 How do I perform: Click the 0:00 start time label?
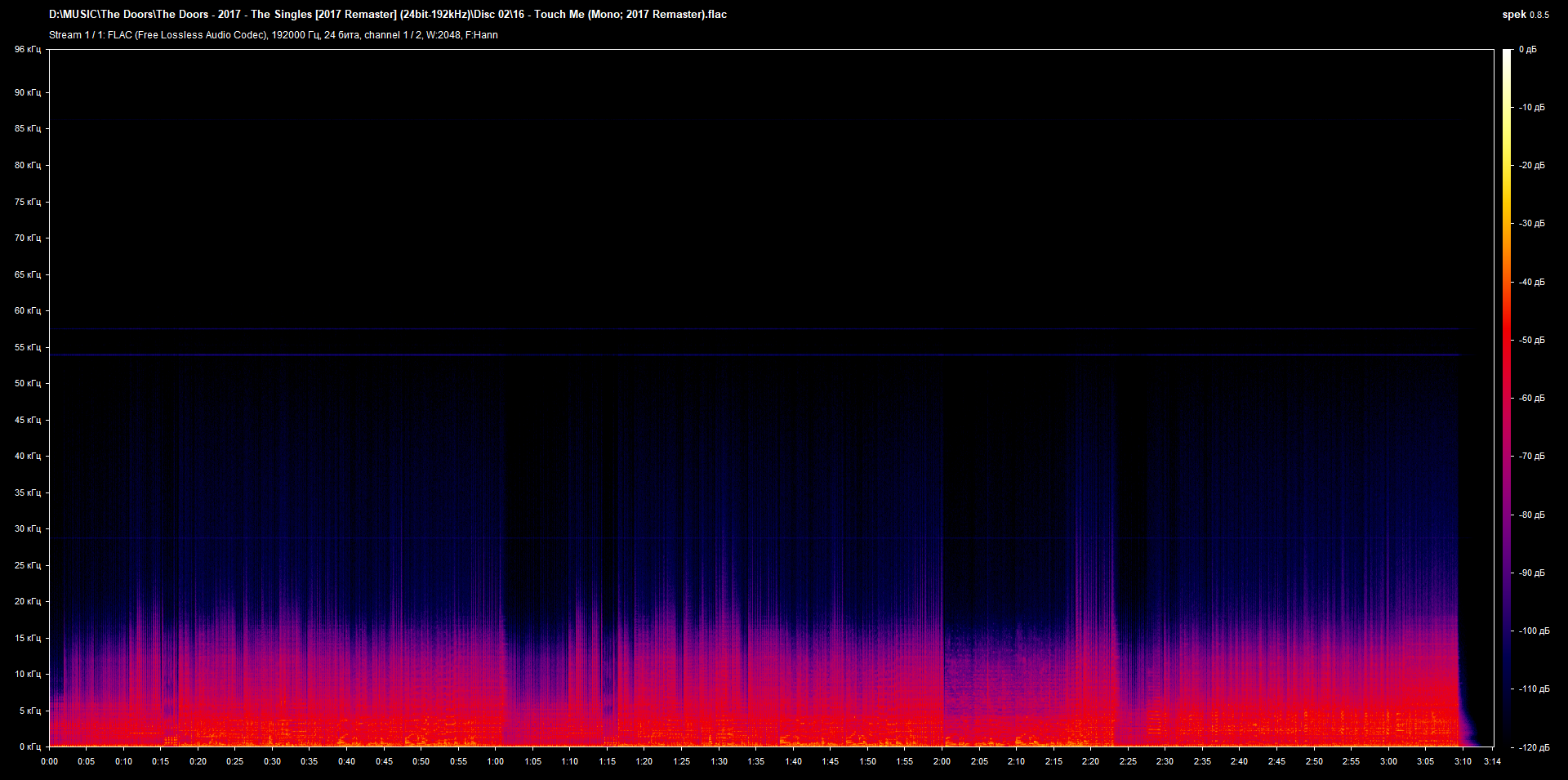49,761
